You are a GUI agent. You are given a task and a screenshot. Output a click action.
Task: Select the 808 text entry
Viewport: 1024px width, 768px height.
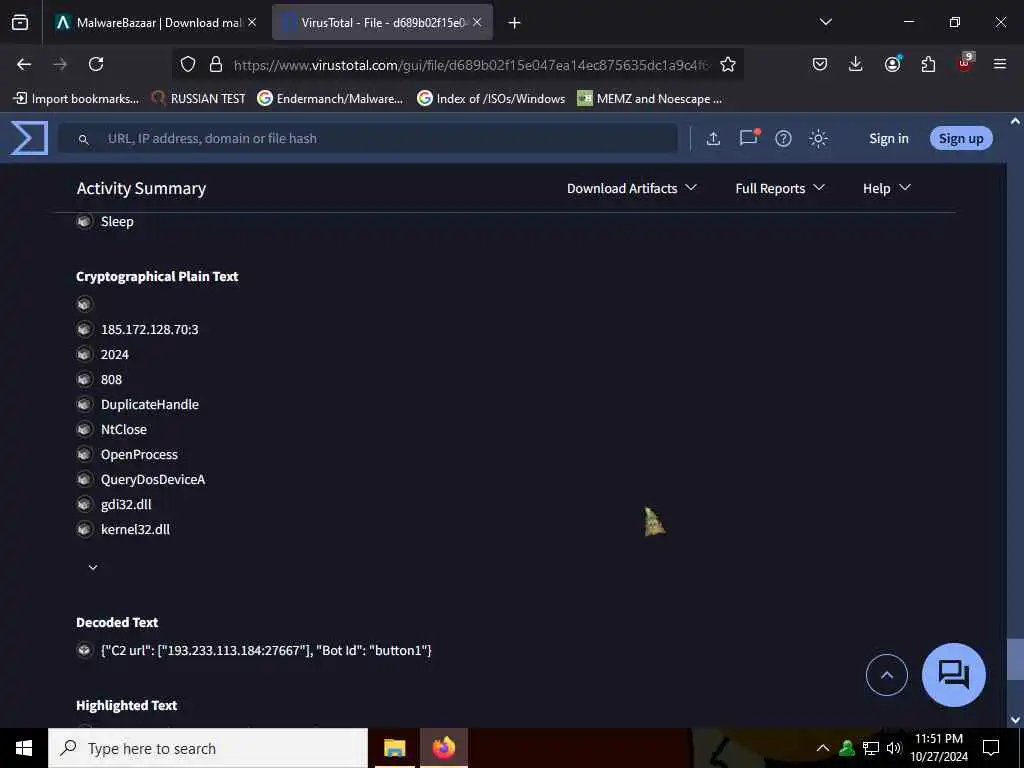click(x=111, y=379)
